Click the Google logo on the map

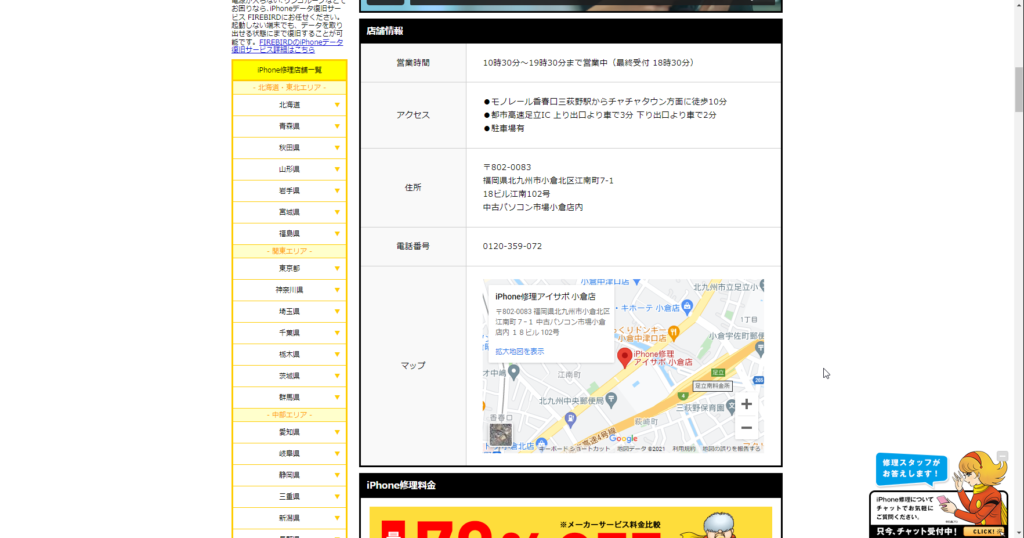pos(623,439)
